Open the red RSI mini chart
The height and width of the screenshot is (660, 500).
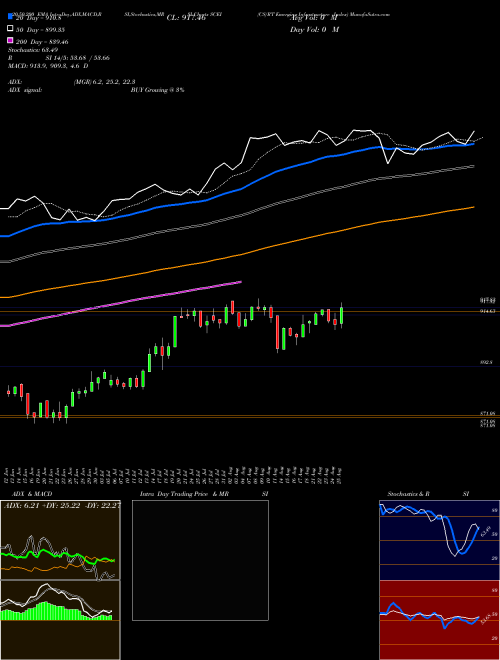click(x=439, y=620)
